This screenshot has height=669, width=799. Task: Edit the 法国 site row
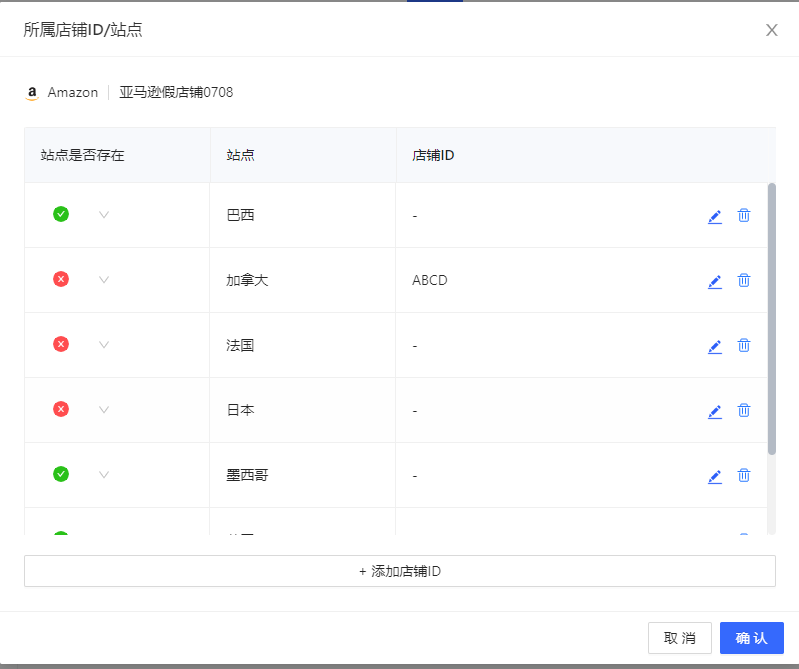pos(715,346)
